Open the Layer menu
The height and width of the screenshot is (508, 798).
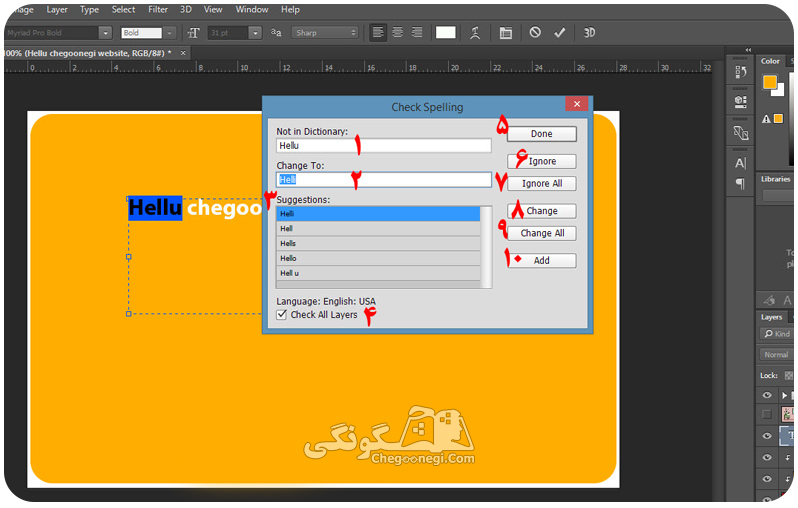click(56, 10)
